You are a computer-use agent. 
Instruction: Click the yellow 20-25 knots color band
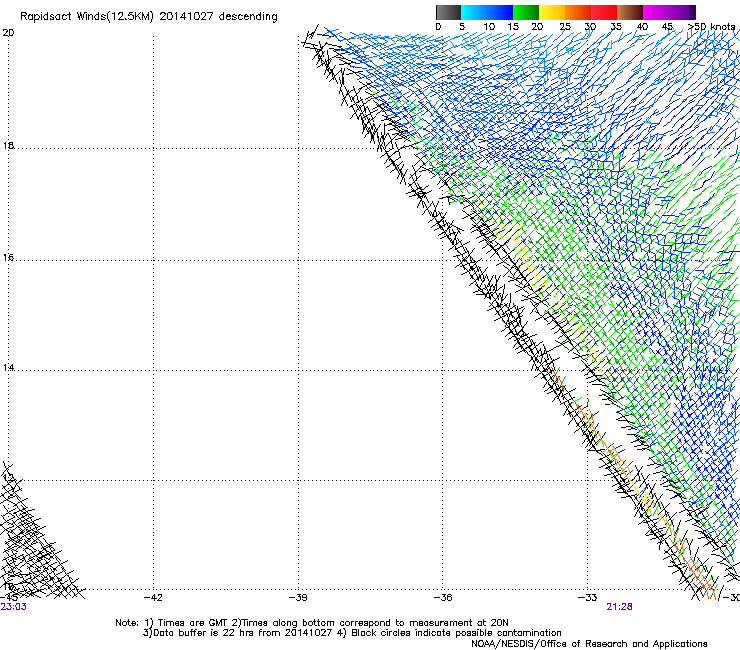[x=552, y=12]
